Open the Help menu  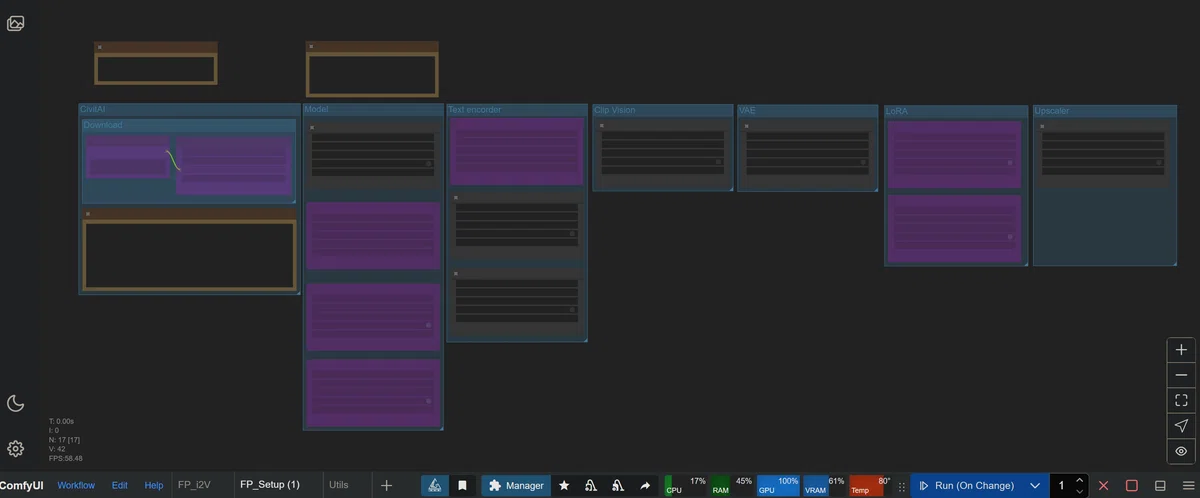pos(154,485)
